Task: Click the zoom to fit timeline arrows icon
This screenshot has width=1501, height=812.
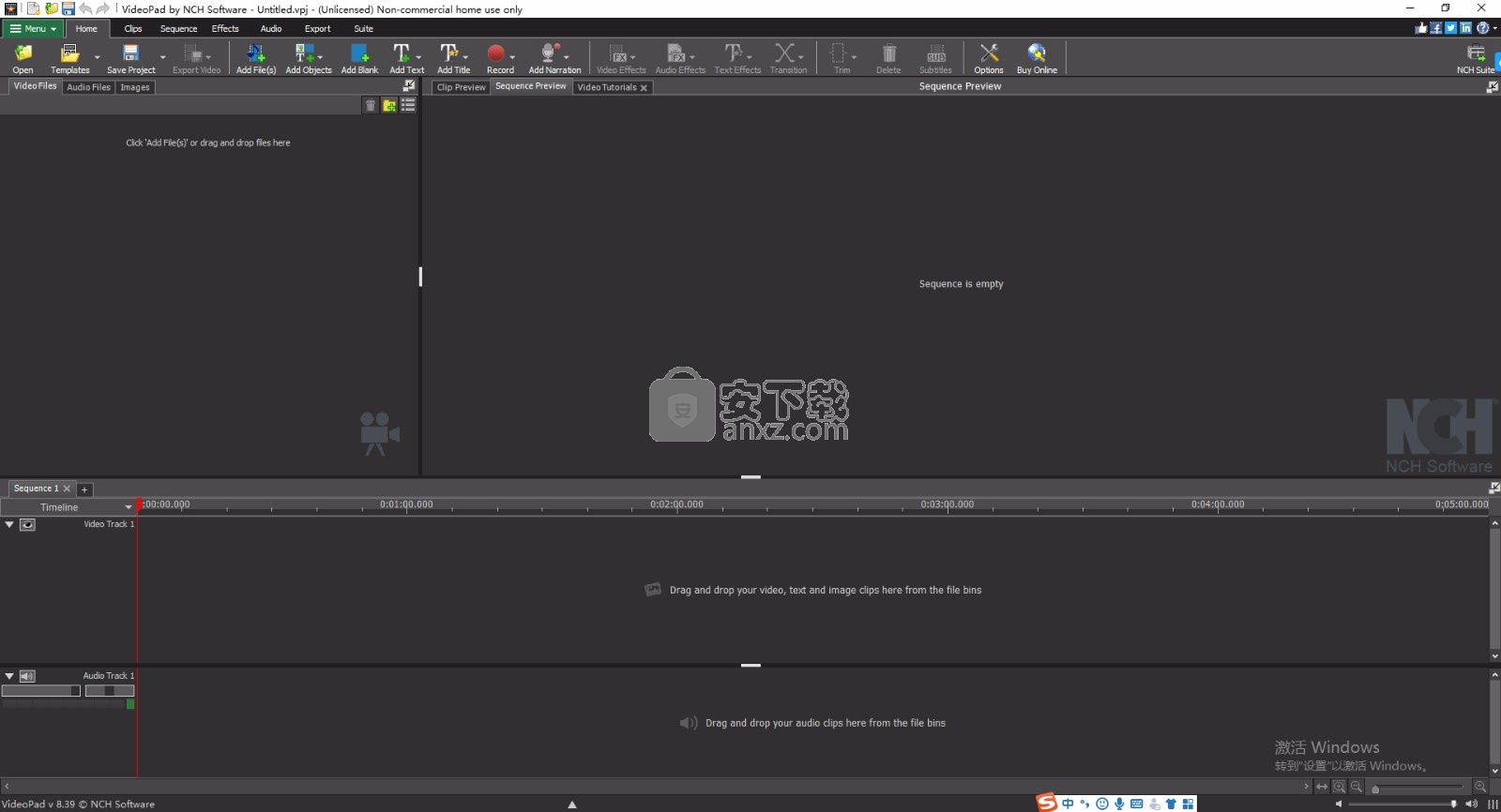Action: (x=1322, y=787)
